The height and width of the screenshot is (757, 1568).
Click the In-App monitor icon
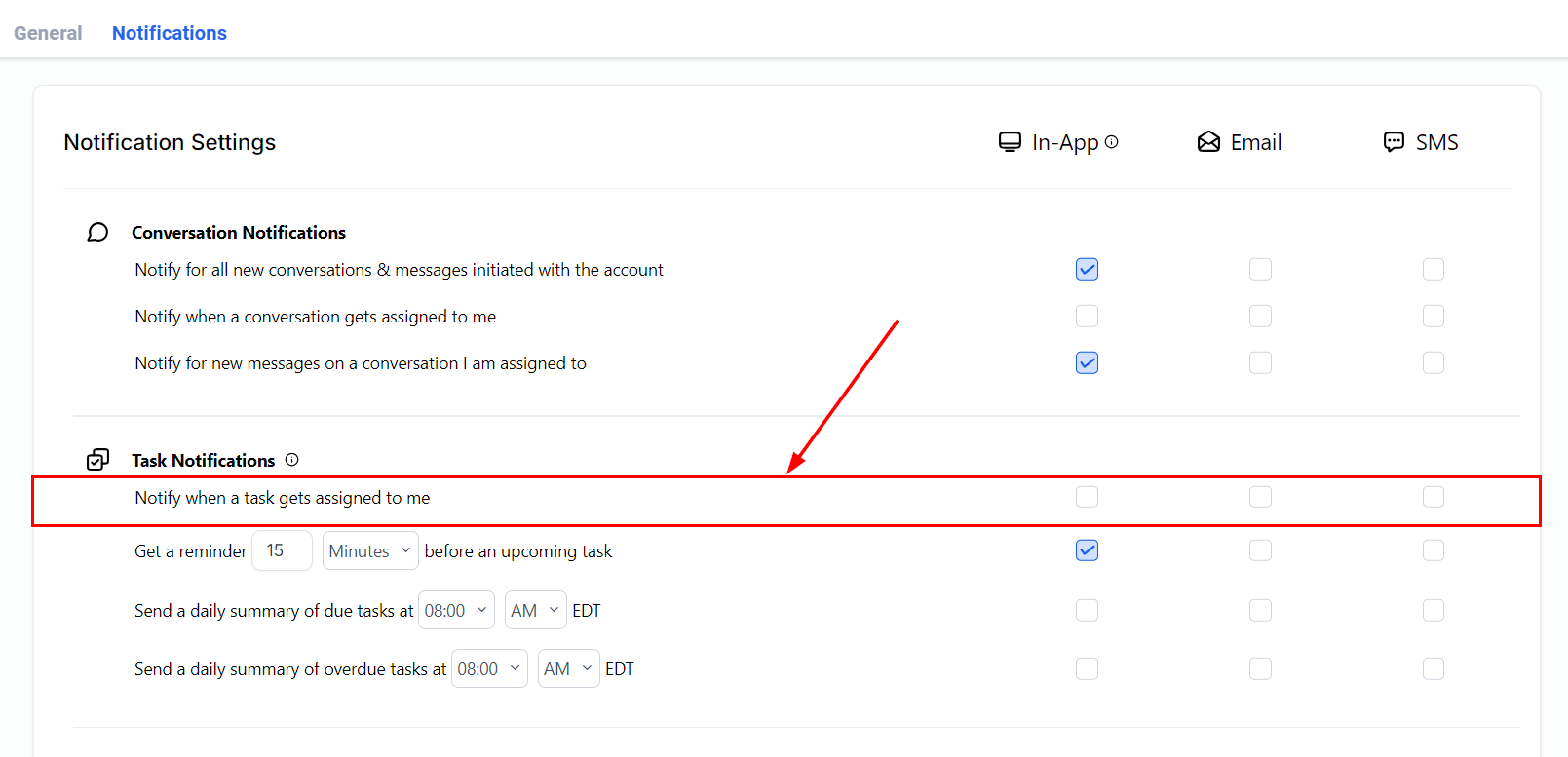click(x=1010, y=142)
